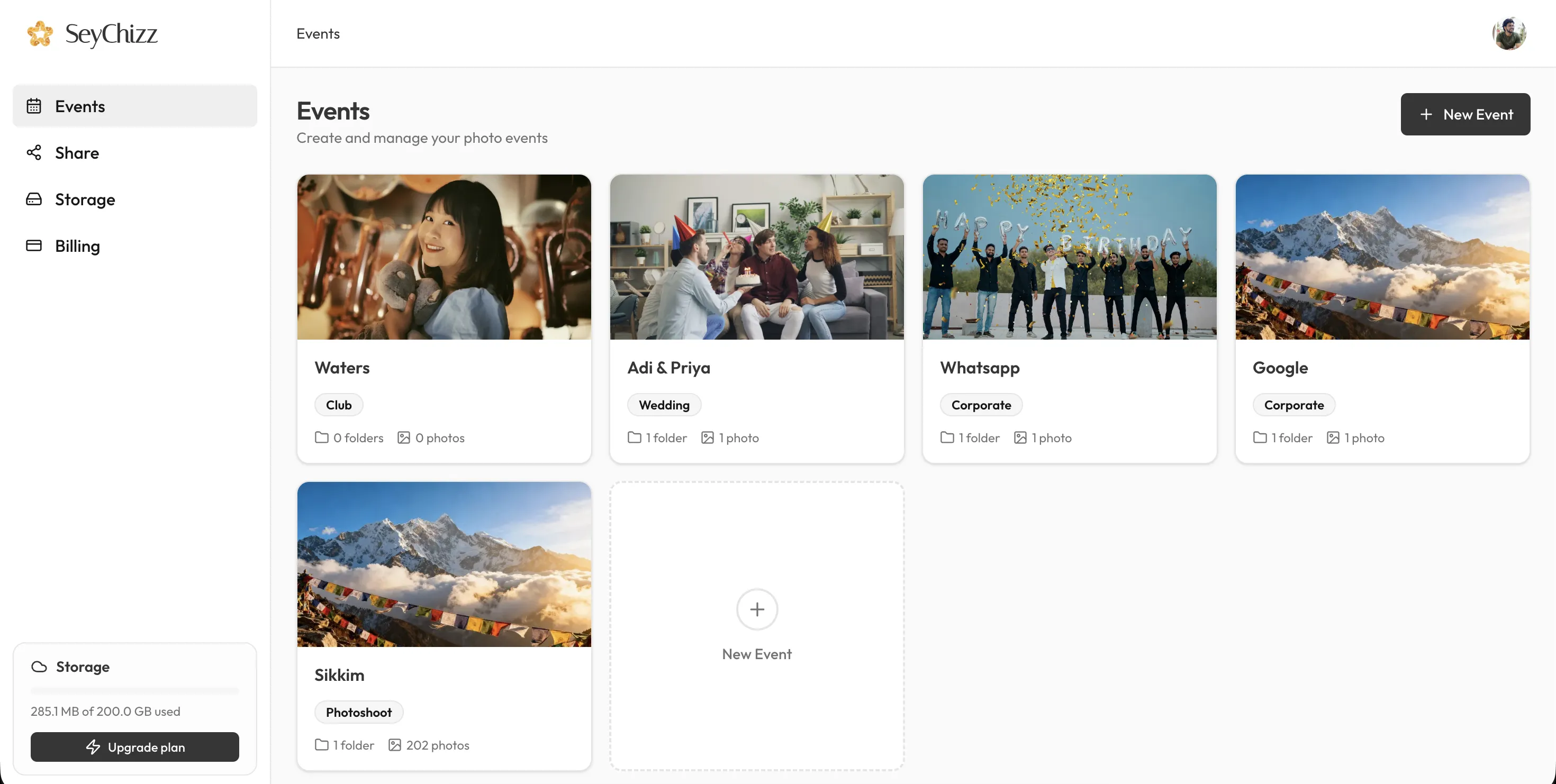The width and height of the screenshot is (1556, 784).
Task: Click the photo icon on Waters card
Action: tap(403, 437)
